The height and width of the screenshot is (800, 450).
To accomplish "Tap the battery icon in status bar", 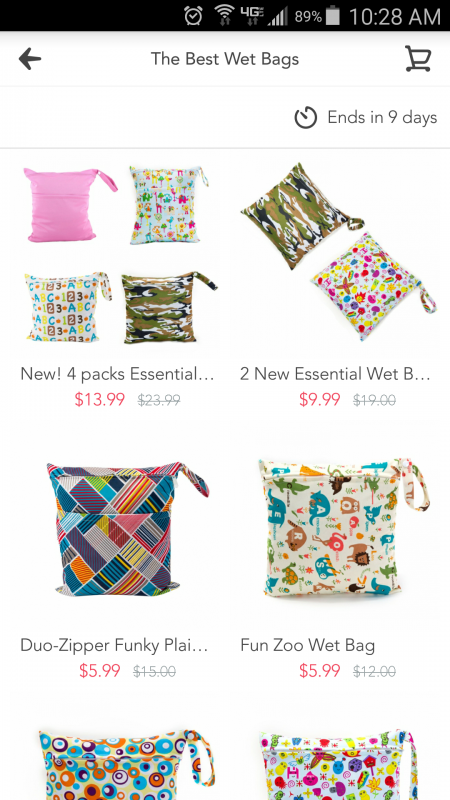I will pos(333,16).
